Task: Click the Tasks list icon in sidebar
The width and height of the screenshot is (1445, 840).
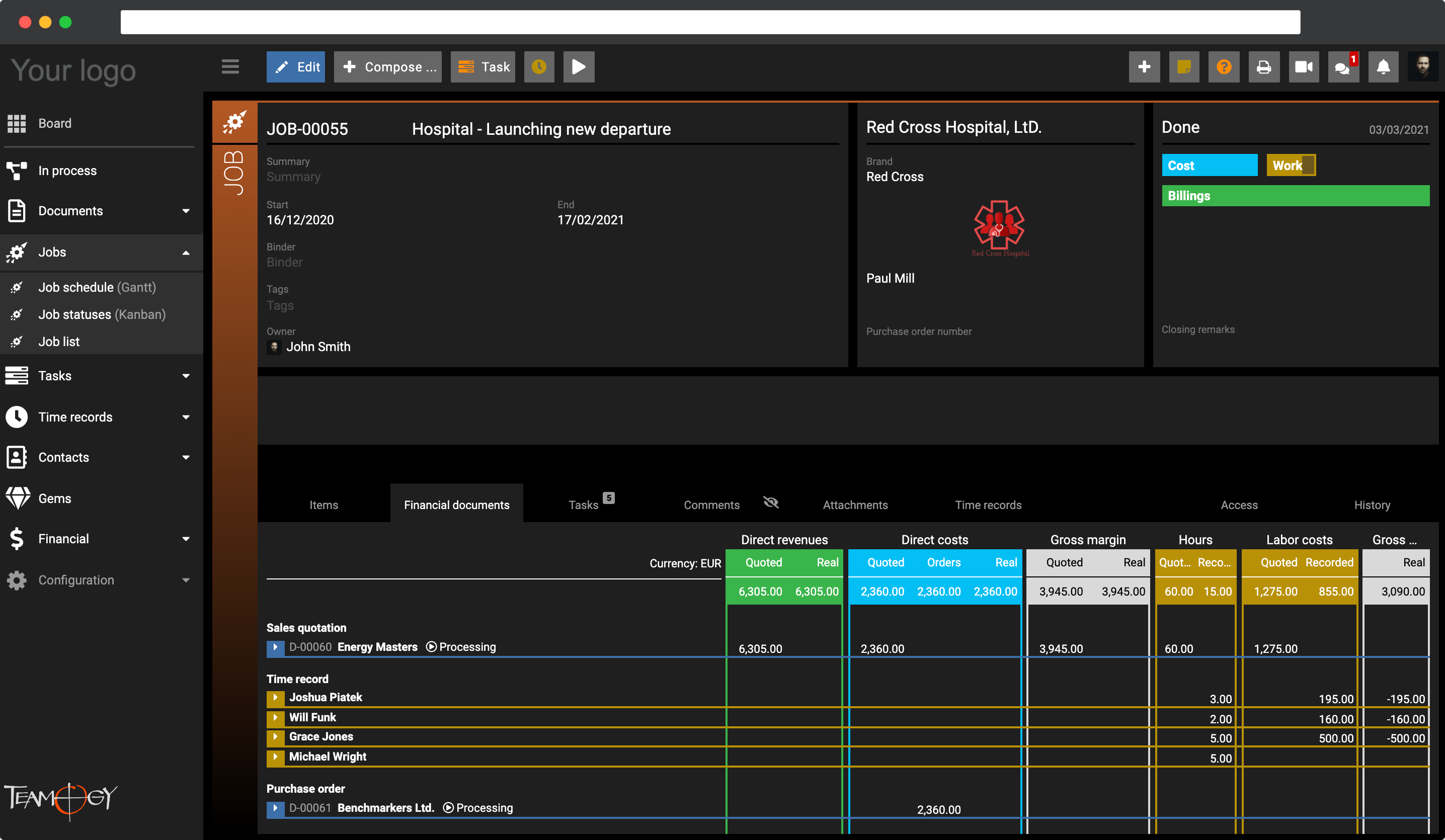Action: (x=17, y=376)
